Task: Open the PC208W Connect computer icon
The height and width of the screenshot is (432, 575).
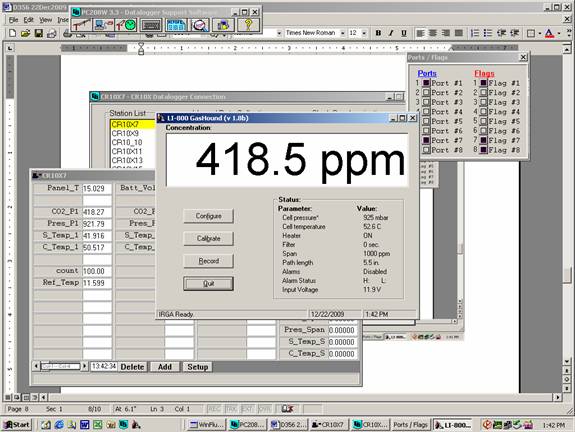Action: coord(104,25)
